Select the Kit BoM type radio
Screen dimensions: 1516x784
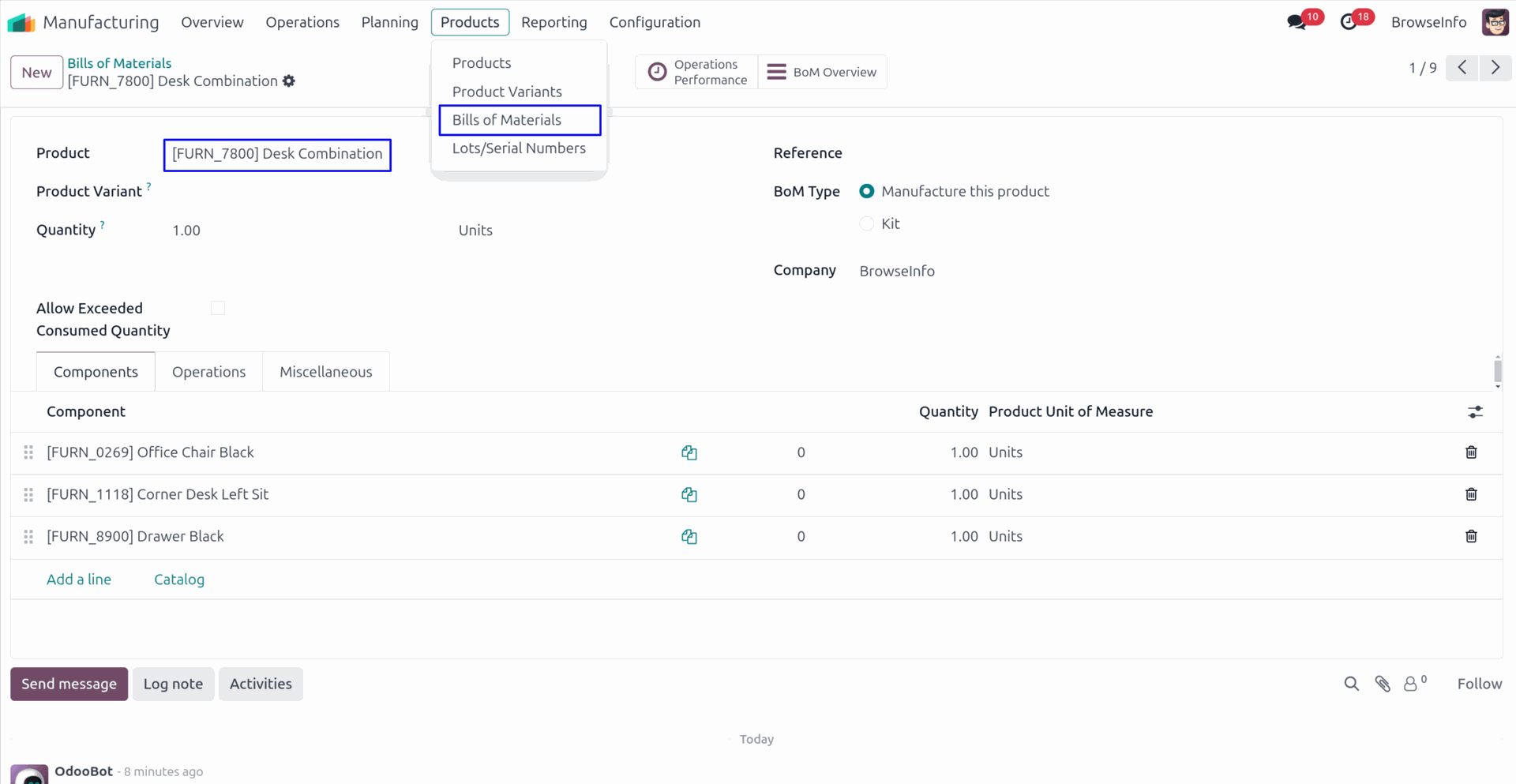point(867,224)
